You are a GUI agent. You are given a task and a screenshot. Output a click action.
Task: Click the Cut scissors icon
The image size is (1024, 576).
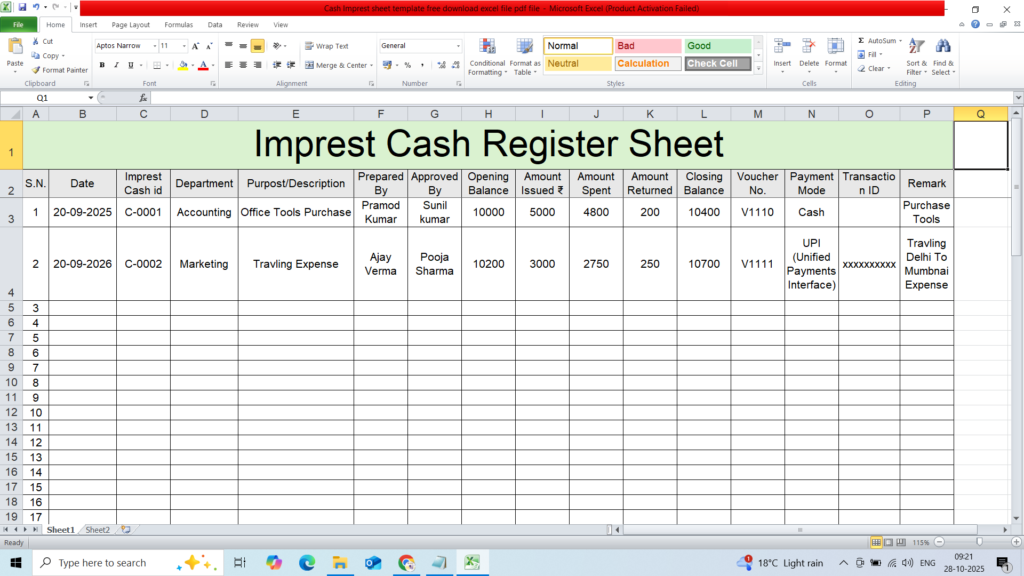(x=36, y=42)
